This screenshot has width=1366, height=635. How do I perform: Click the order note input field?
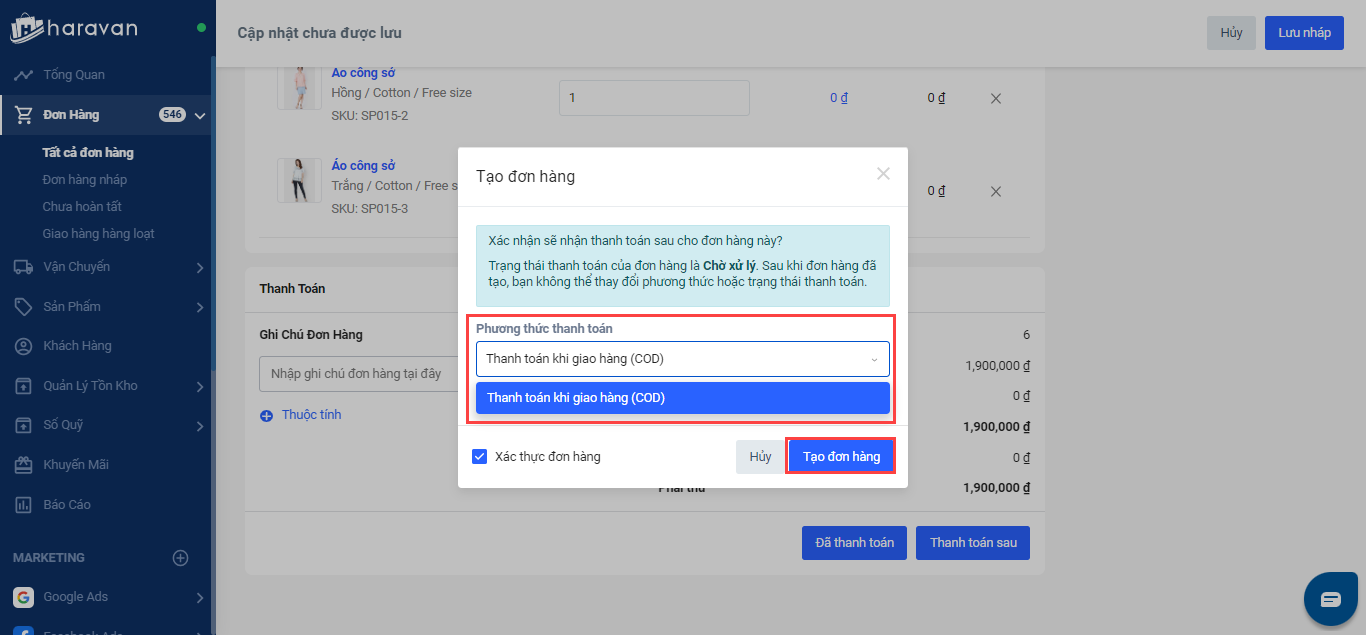click(x=350, y=374)
